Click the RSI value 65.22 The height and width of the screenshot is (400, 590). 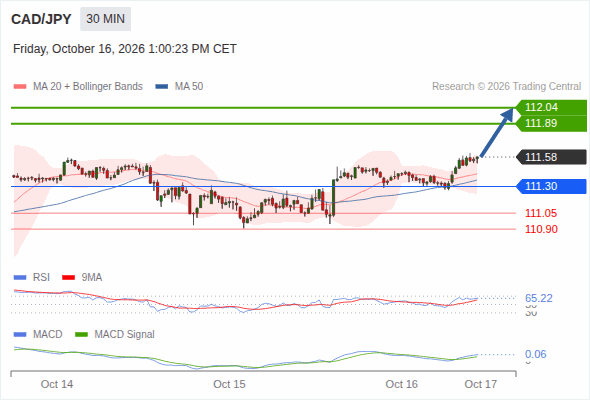pyautogui.click(x=539, y=298)
